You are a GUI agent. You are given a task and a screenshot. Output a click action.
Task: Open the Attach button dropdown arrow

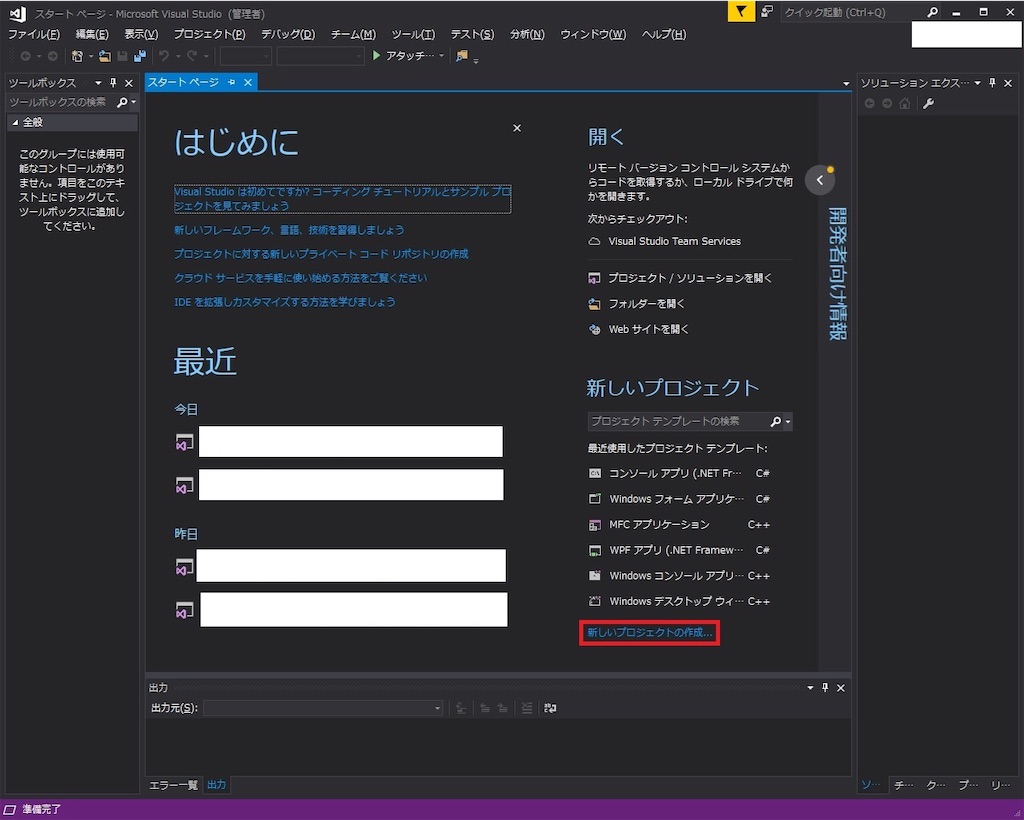(441, 56)
